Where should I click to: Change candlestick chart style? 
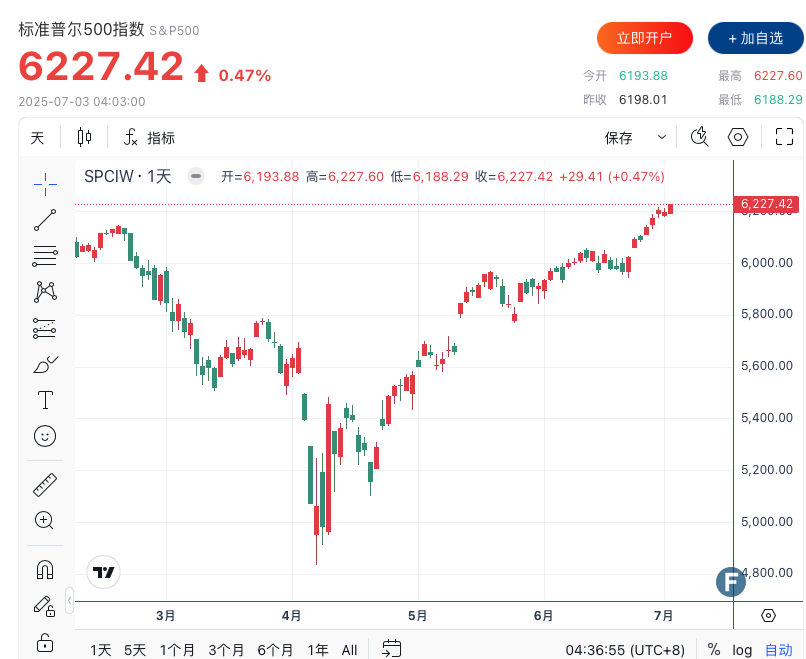84,137
